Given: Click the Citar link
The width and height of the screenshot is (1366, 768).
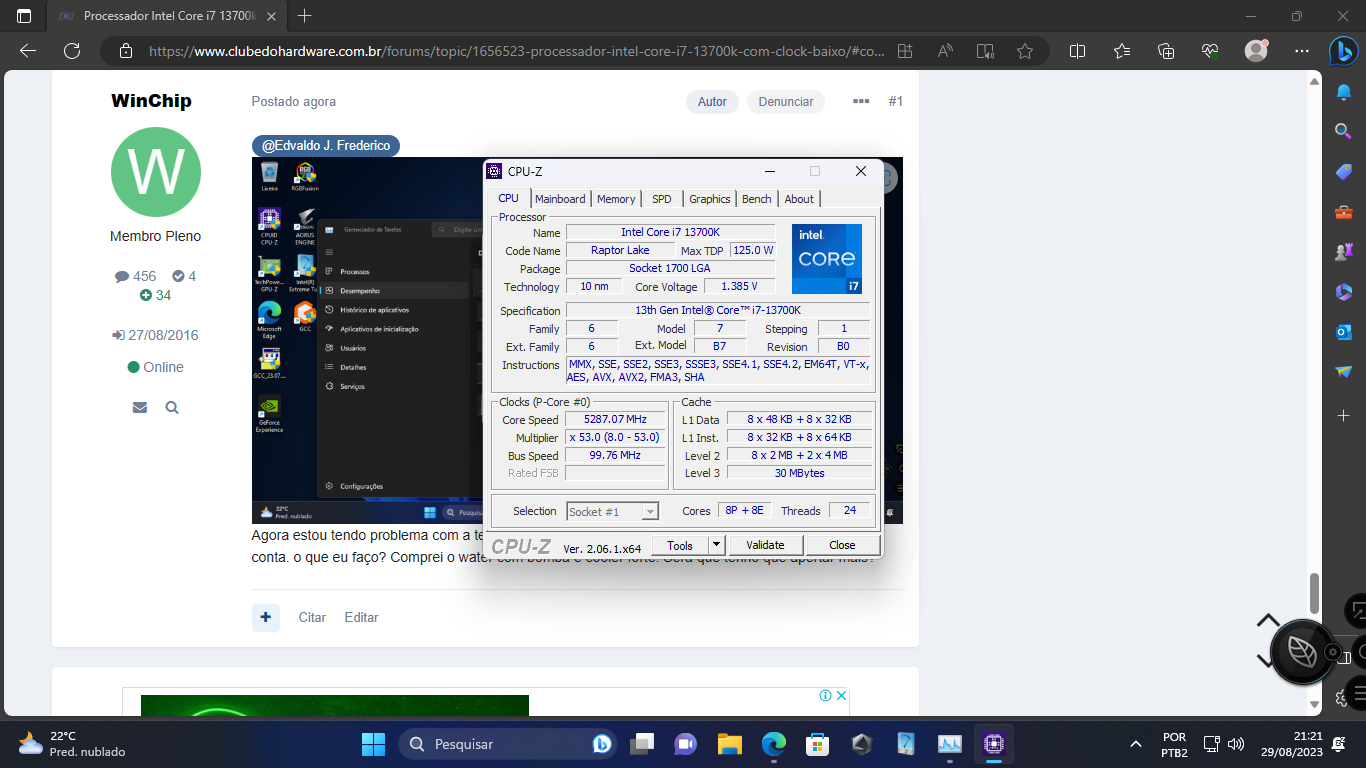Looking at the screenshot, I should (312, 617).
